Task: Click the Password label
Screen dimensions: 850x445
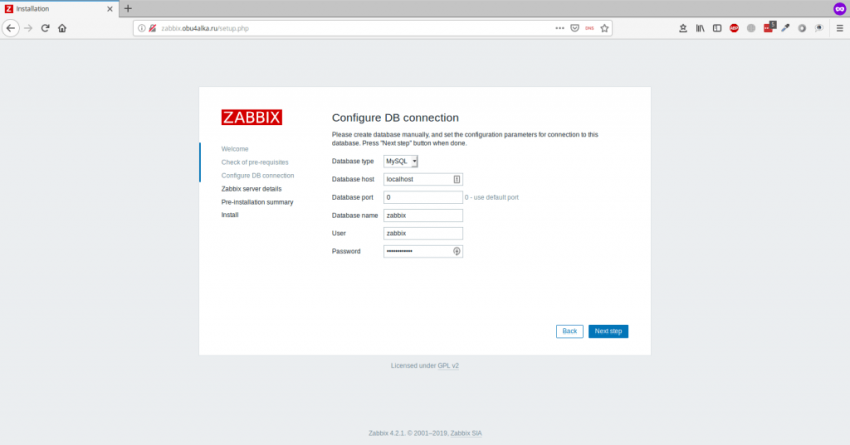Action: click(346, 251)
